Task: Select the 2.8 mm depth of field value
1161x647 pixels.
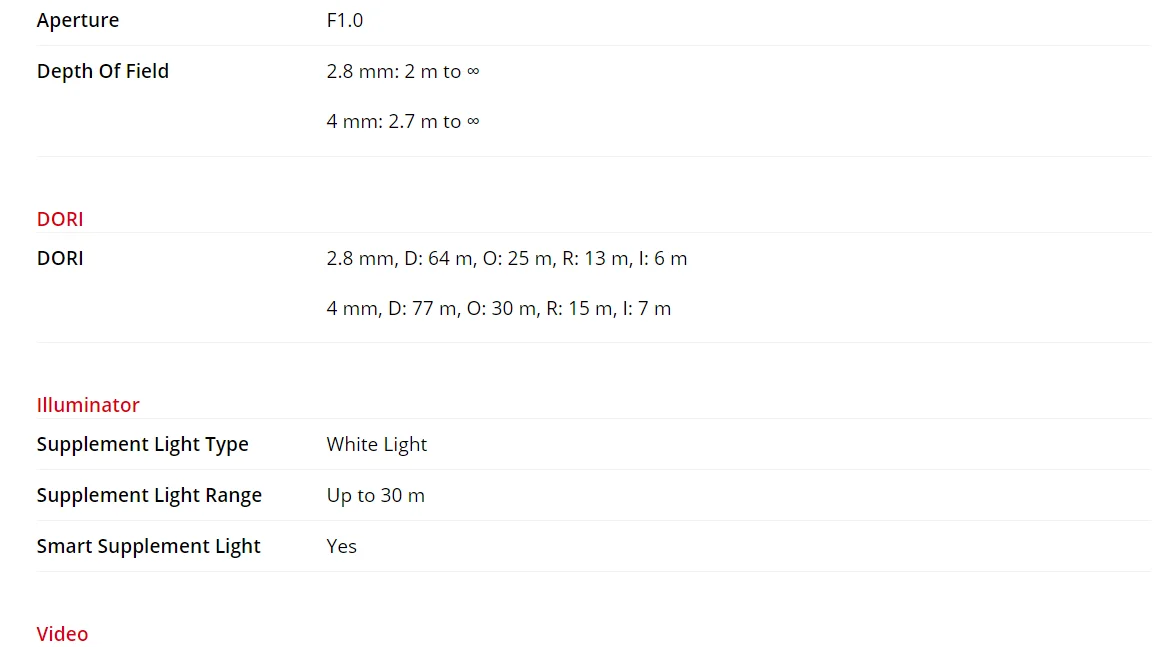Action: pos(403,71)
